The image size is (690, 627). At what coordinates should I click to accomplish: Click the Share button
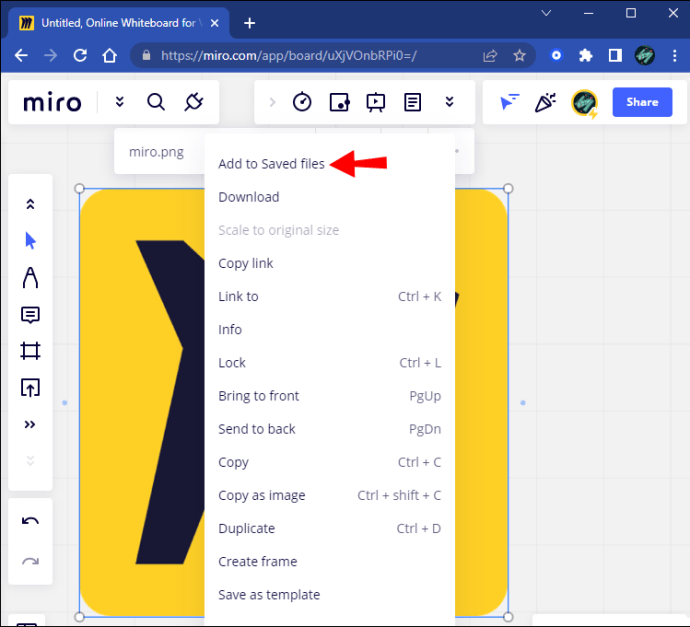[642, 102]
